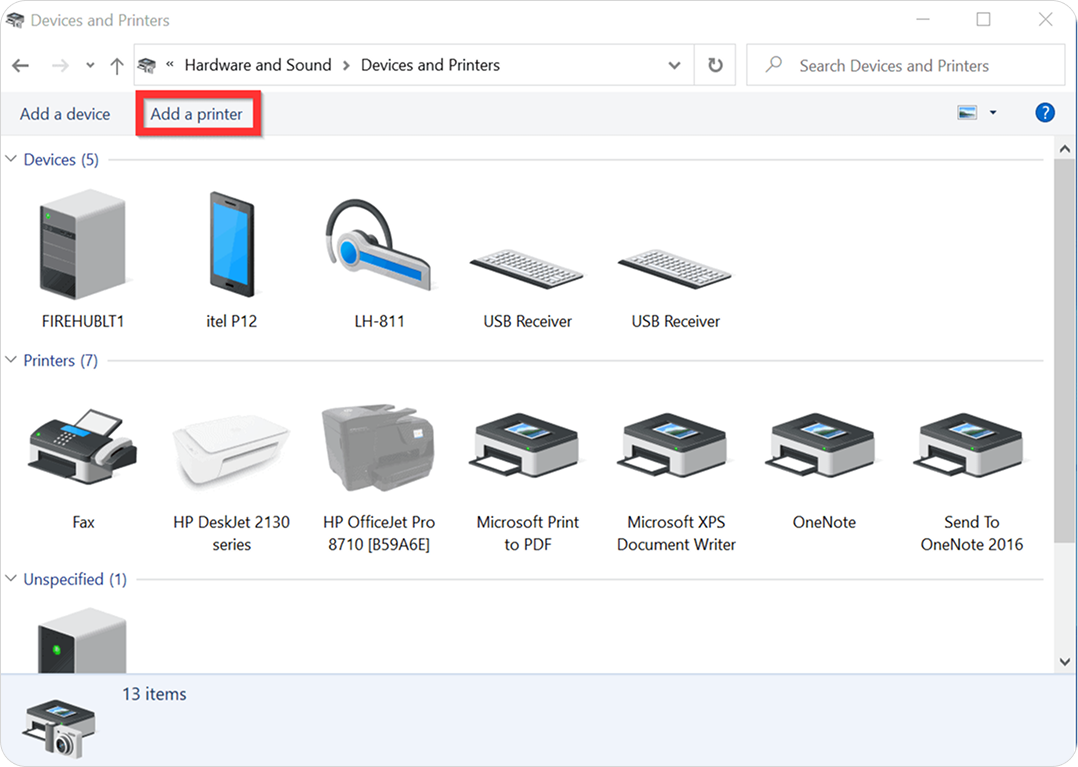Viewport: 1078px width, 767px height.
Task: Click the change view icon
Action: [967, 113]
